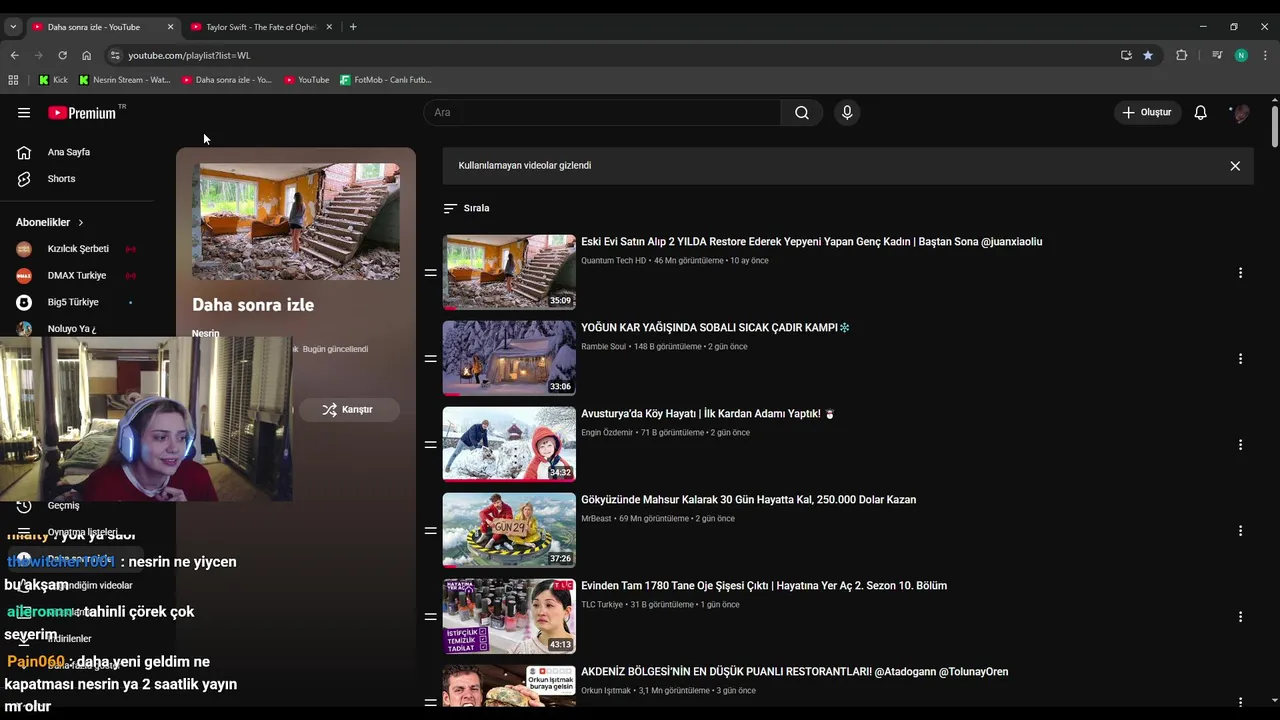
Task: Open a new browser tab
Action: click(353, 27)
